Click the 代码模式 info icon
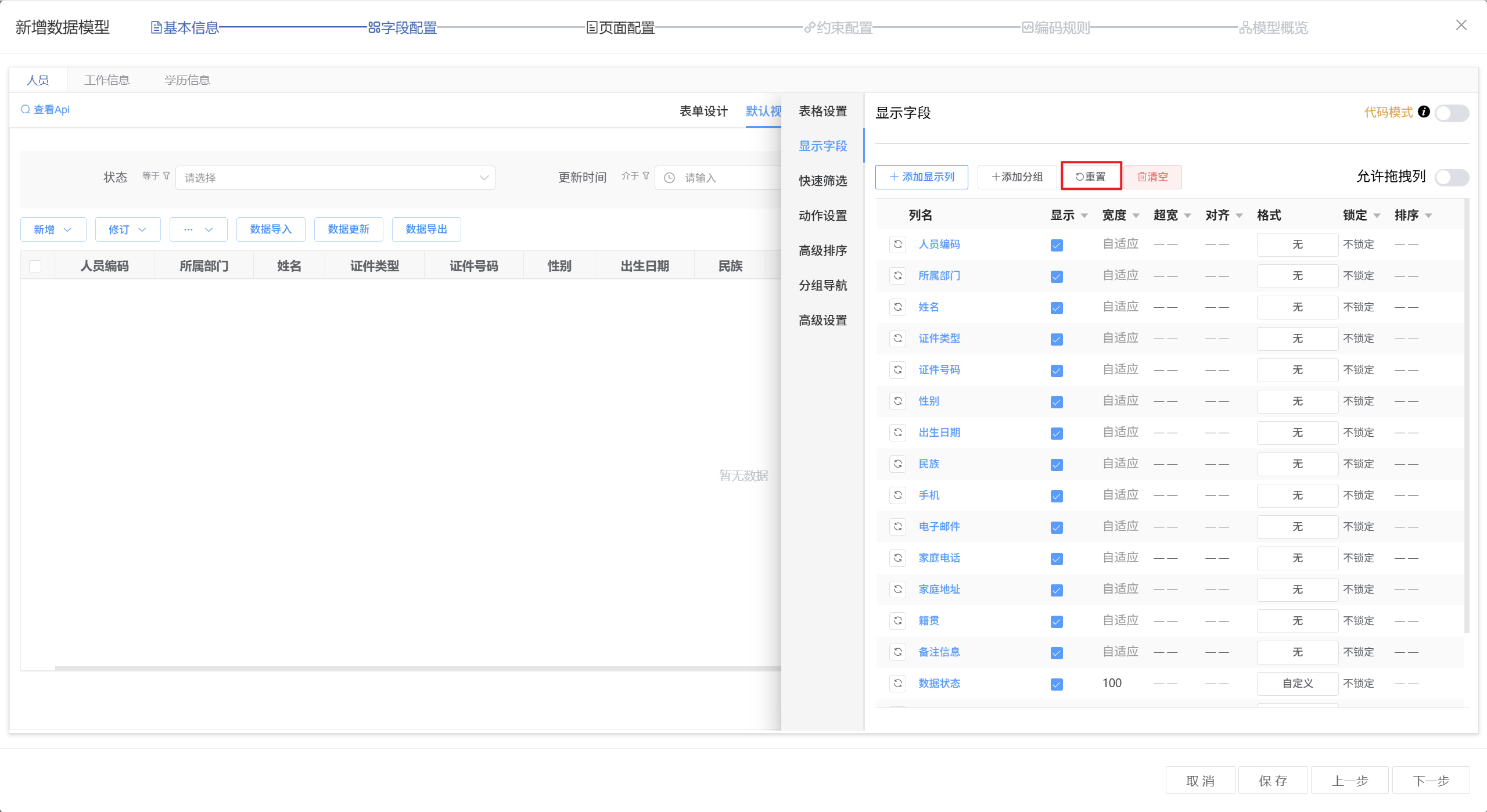The width and height of the screenshot is (1487, 812). pyautogui.click(x=1424, y=112)
